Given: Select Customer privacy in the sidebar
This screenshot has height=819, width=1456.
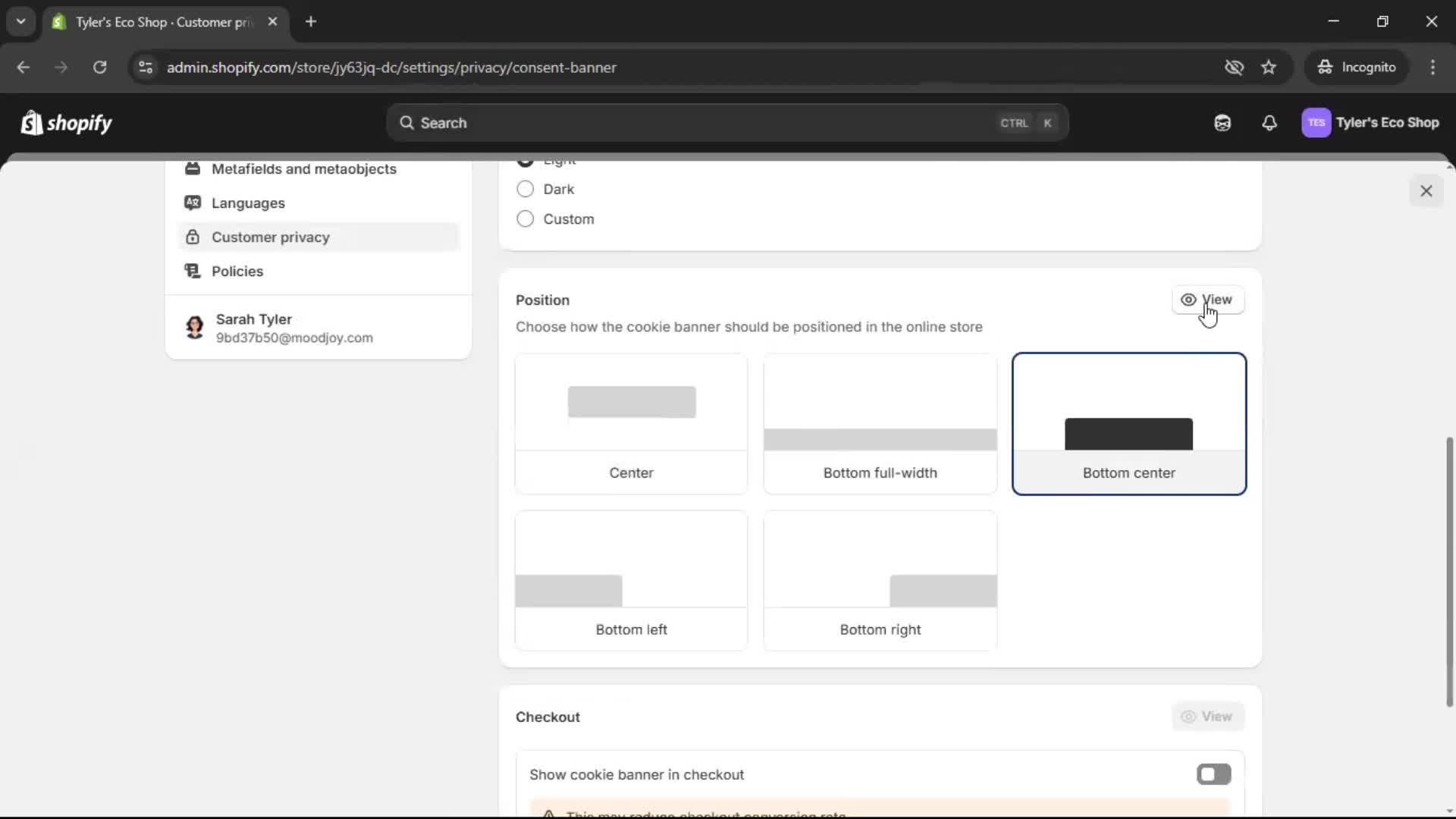Looking at the screenshot, I should [x=271, y=237].
